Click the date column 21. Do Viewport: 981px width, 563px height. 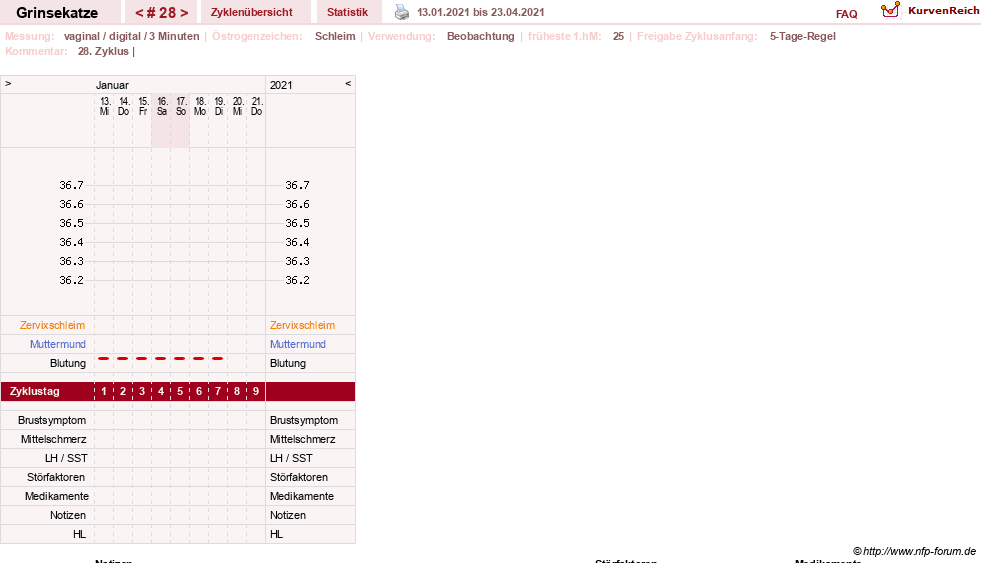coord(257,106)
